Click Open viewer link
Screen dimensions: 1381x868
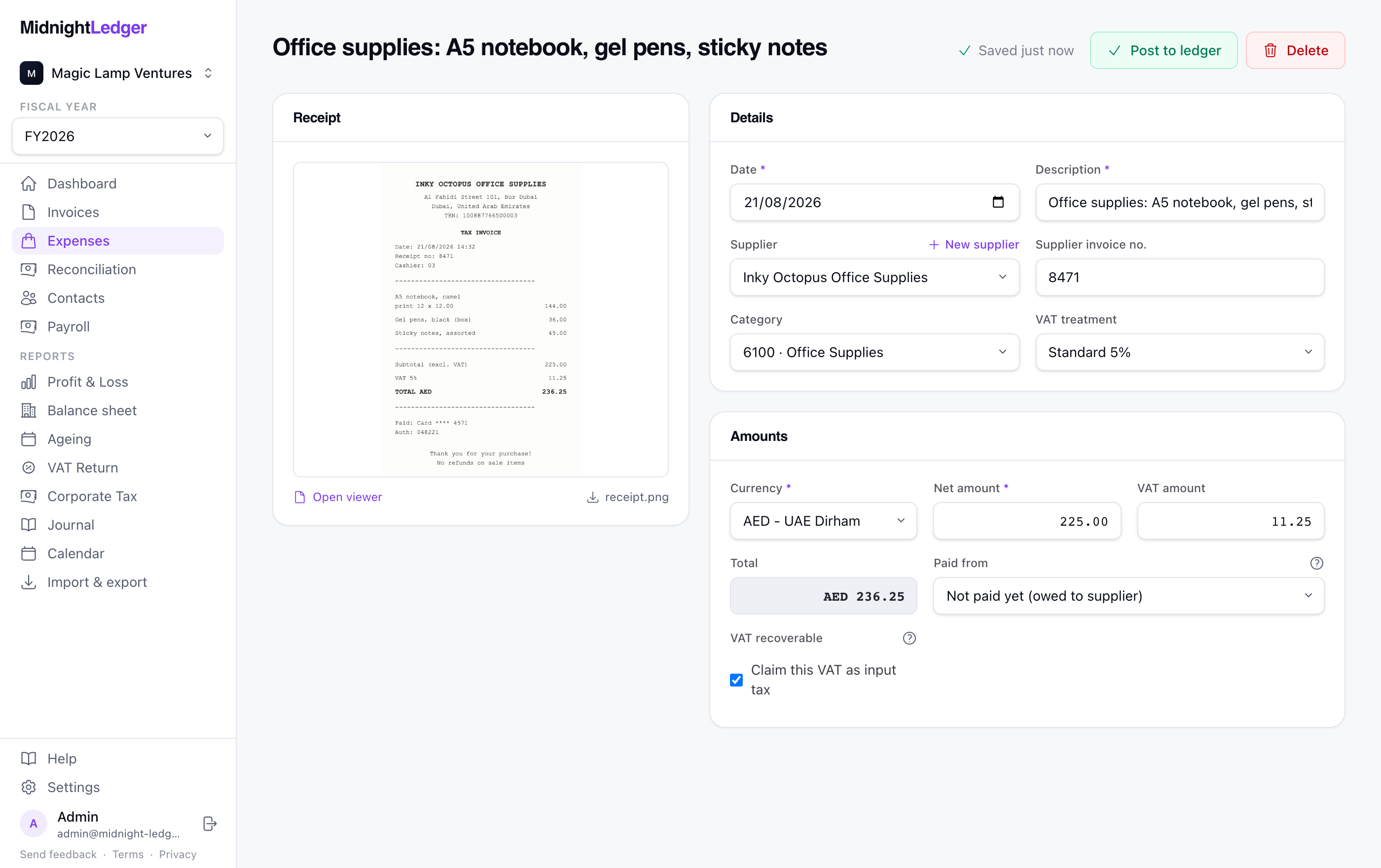pos(338,497)
